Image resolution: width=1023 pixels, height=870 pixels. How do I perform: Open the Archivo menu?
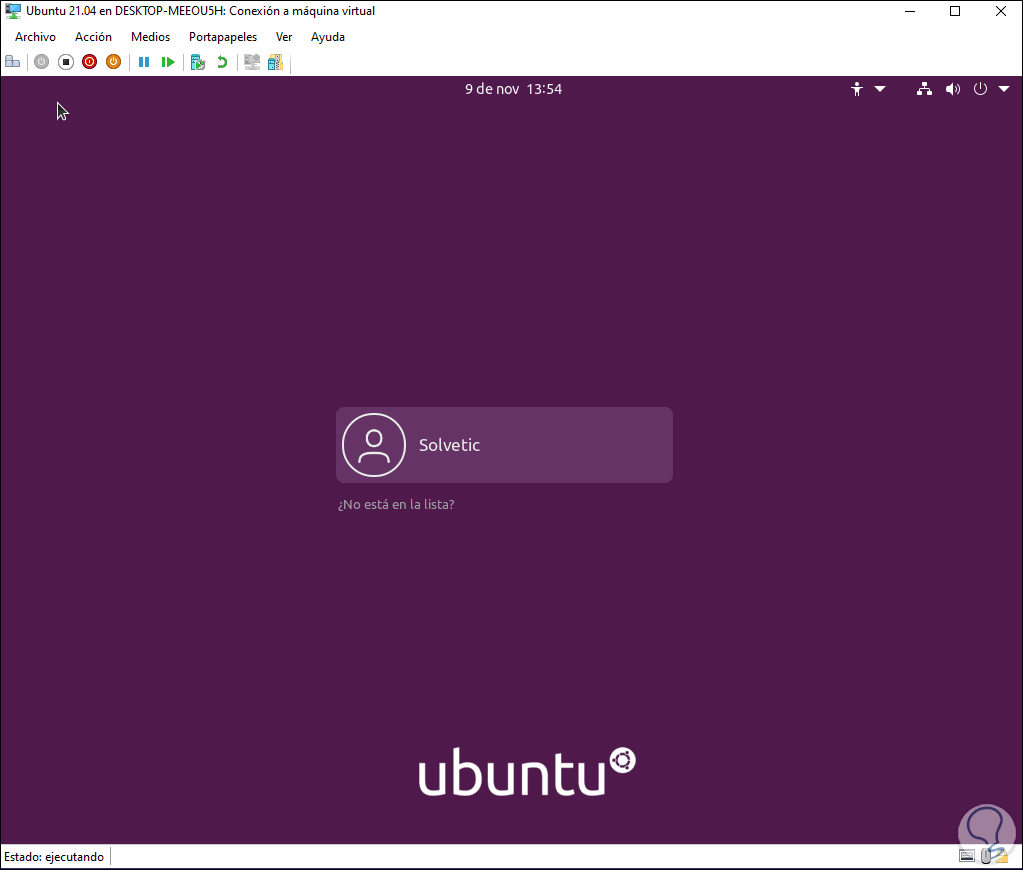pyautogui.click(x=35, y=37)
